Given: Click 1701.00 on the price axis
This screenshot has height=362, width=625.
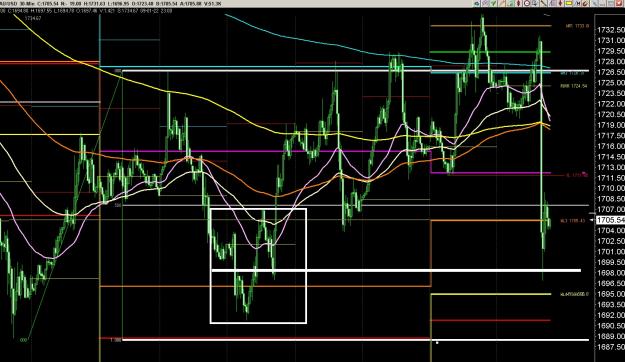Looking at the screenshot, I should tap(611, 251).
